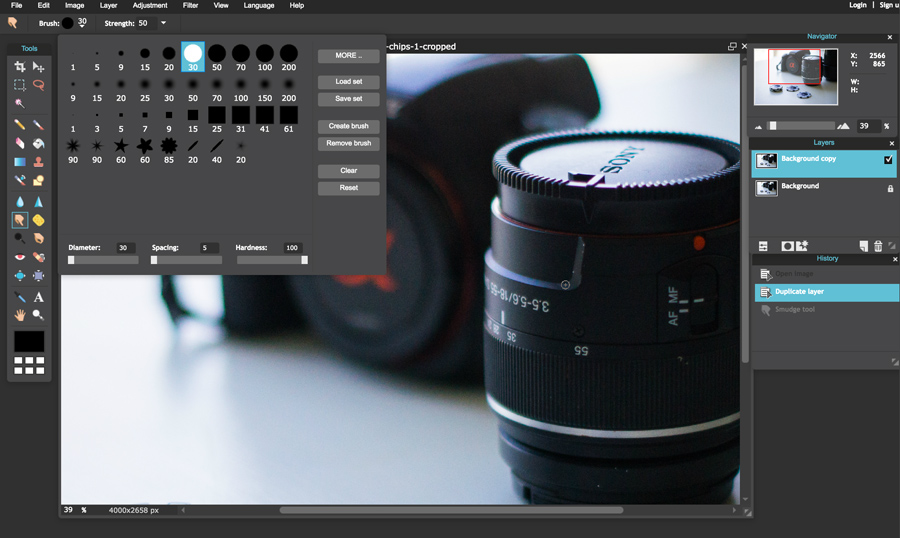
Task: Open the View menu
Action: (221, 5)
